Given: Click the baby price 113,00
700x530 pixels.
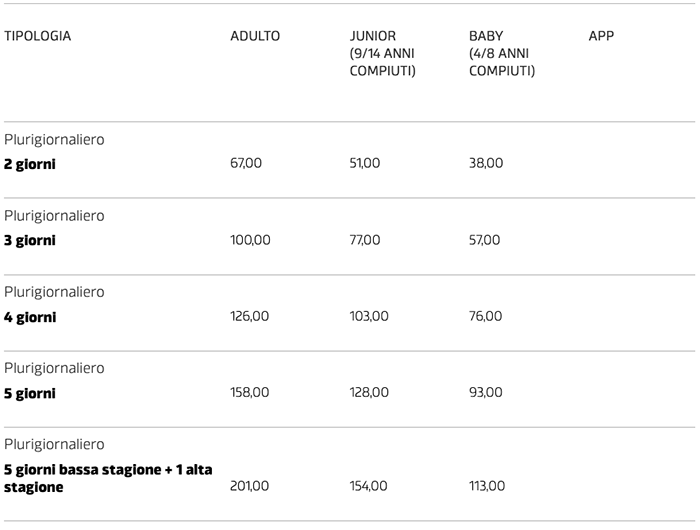Looking at the screenshot, I should point(487,486).
